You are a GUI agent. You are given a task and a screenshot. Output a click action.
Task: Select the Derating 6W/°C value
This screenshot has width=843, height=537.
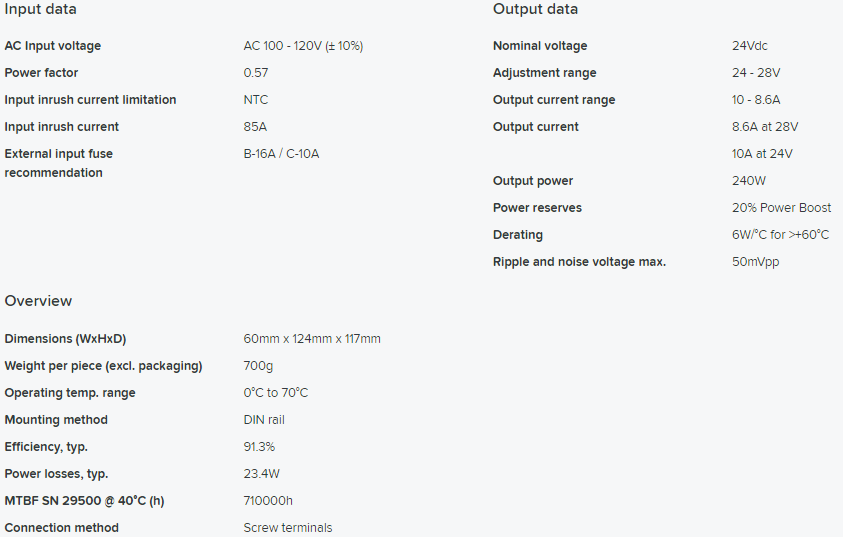point(780,234)
